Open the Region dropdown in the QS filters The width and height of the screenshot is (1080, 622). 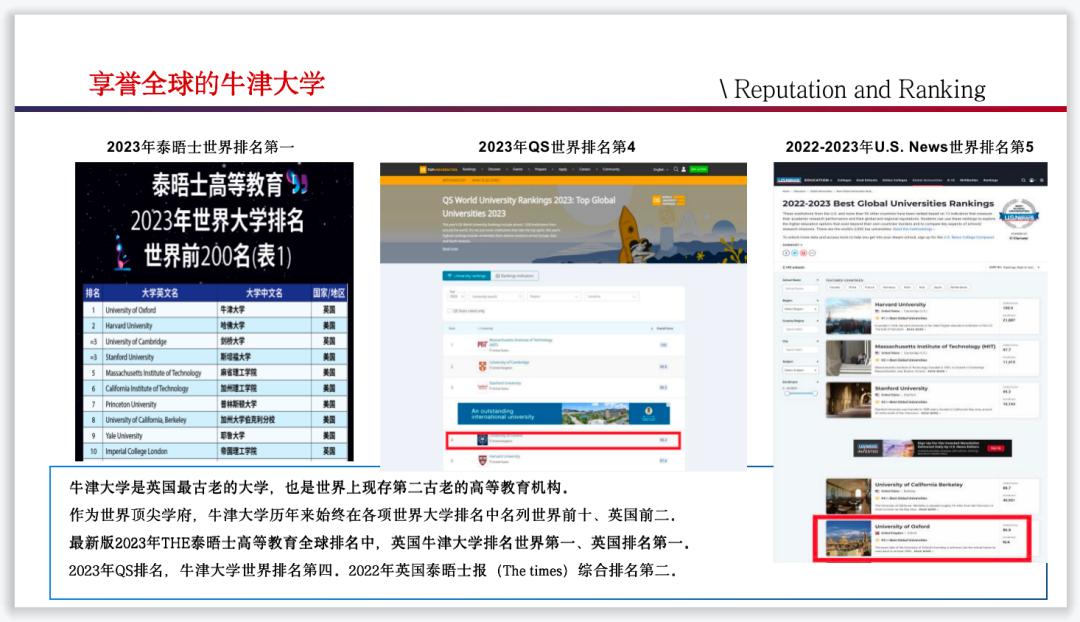point(554,296)
